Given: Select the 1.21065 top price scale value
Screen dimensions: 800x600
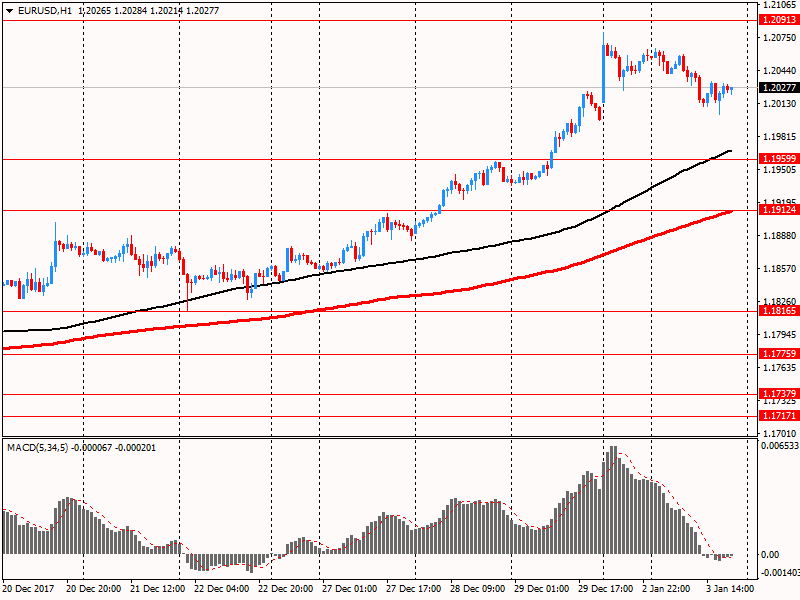Looking at the screenshot, I should [779, 5].
